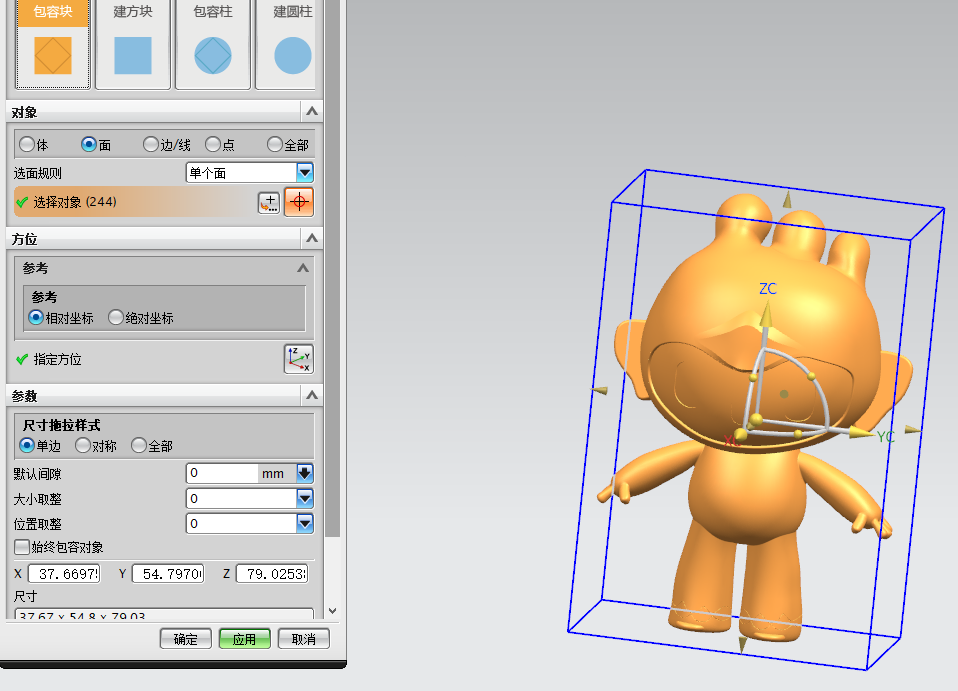The height and width of the screenshot is (691, 958).
Task: Open the 选面规则 dropdown showing 单个面
Action: 250,173
